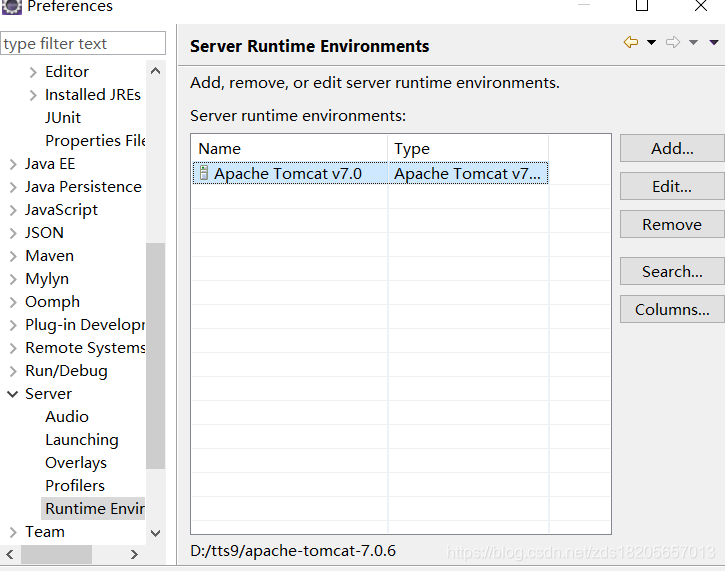Close the Preferences window

tap(701, 6)
